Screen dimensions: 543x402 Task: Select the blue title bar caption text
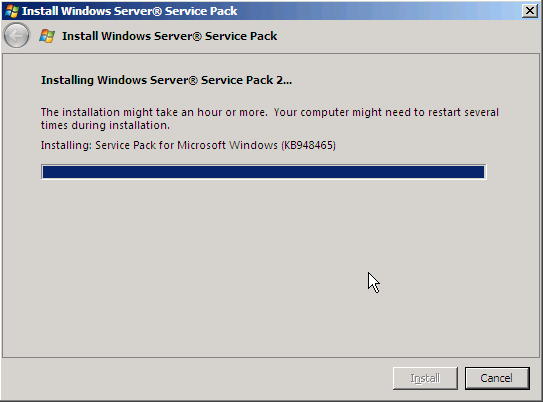(x=130, y=11)
